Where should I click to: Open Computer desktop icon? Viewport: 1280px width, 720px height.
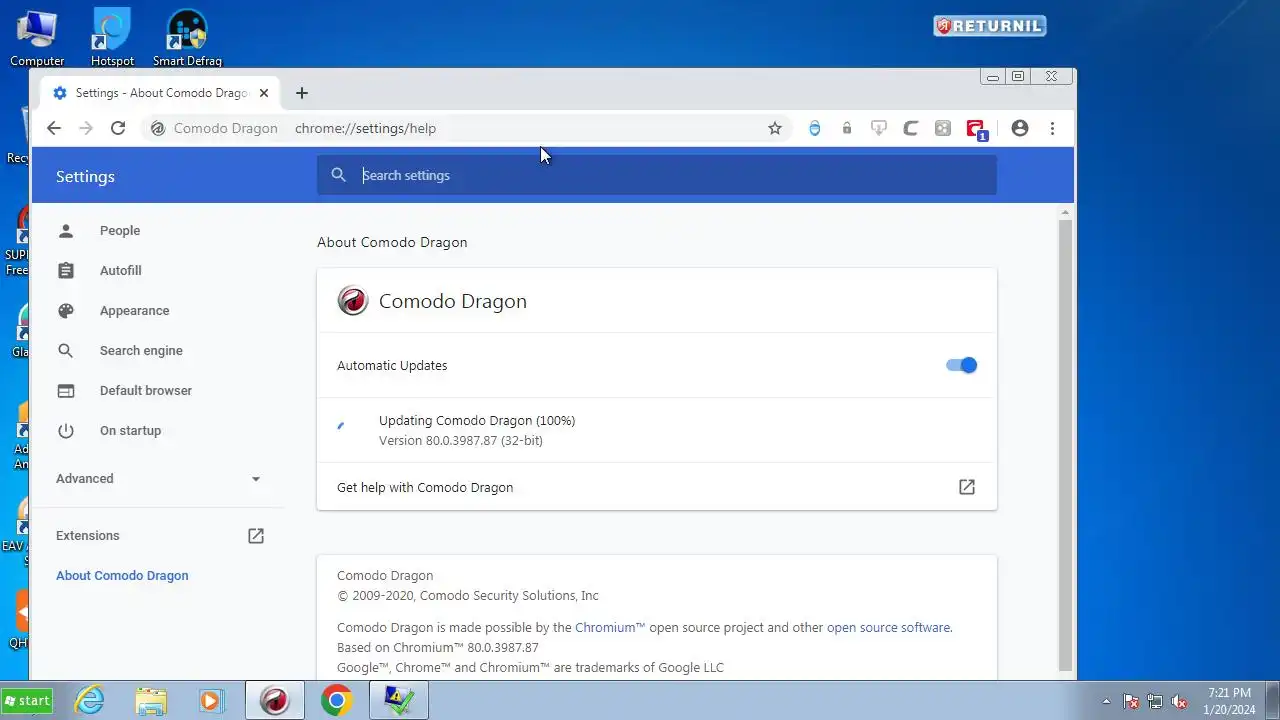point(37,38)
